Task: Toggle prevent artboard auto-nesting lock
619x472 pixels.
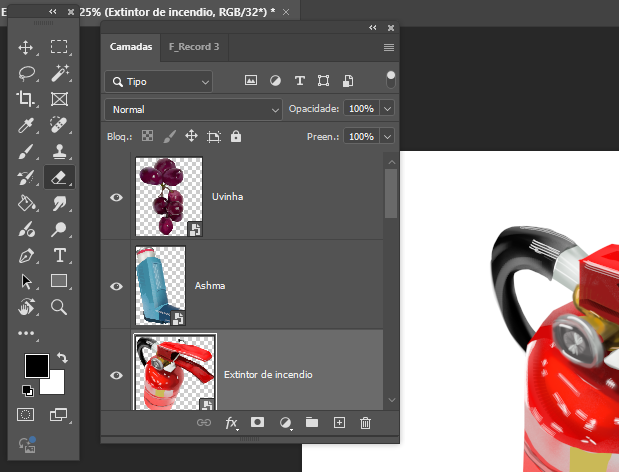Action: (x=214, y=137)
